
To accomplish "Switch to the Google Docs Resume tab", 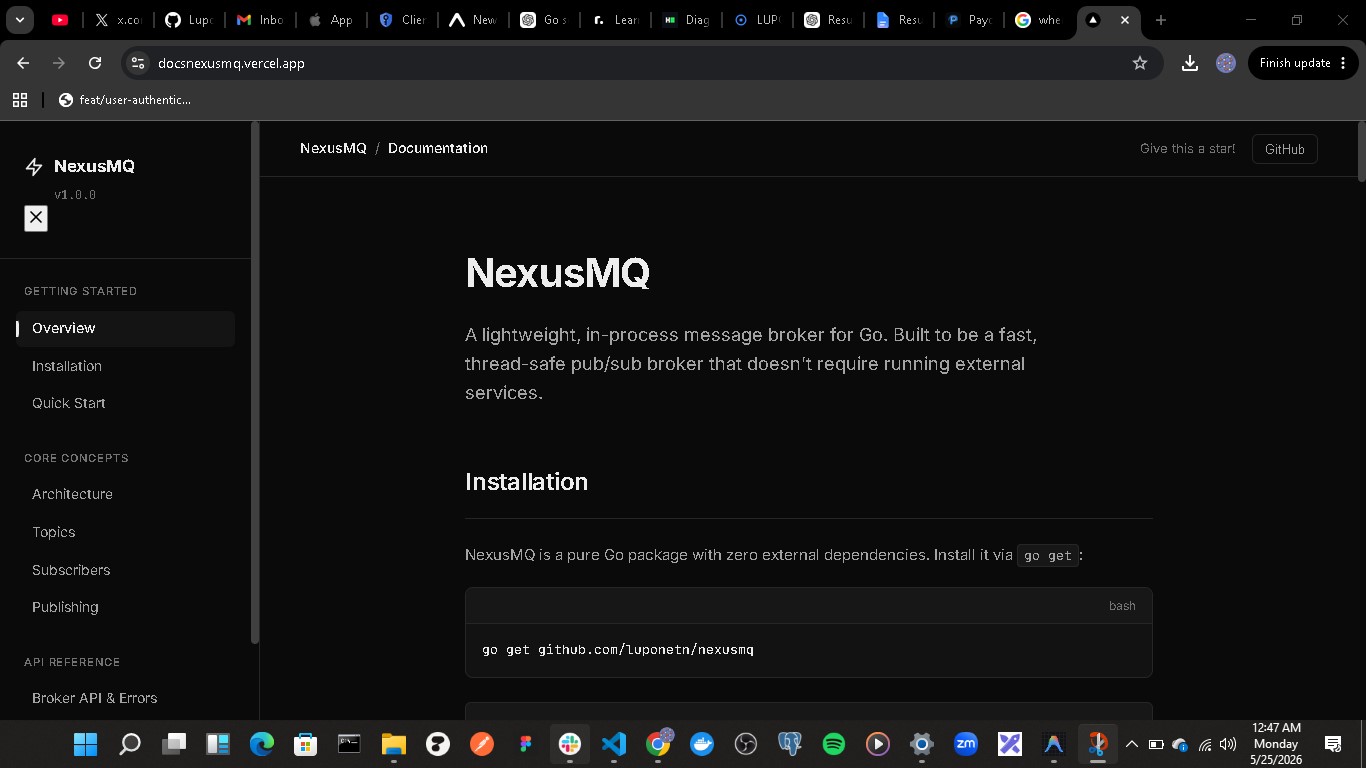I will [x=897, y=20].
